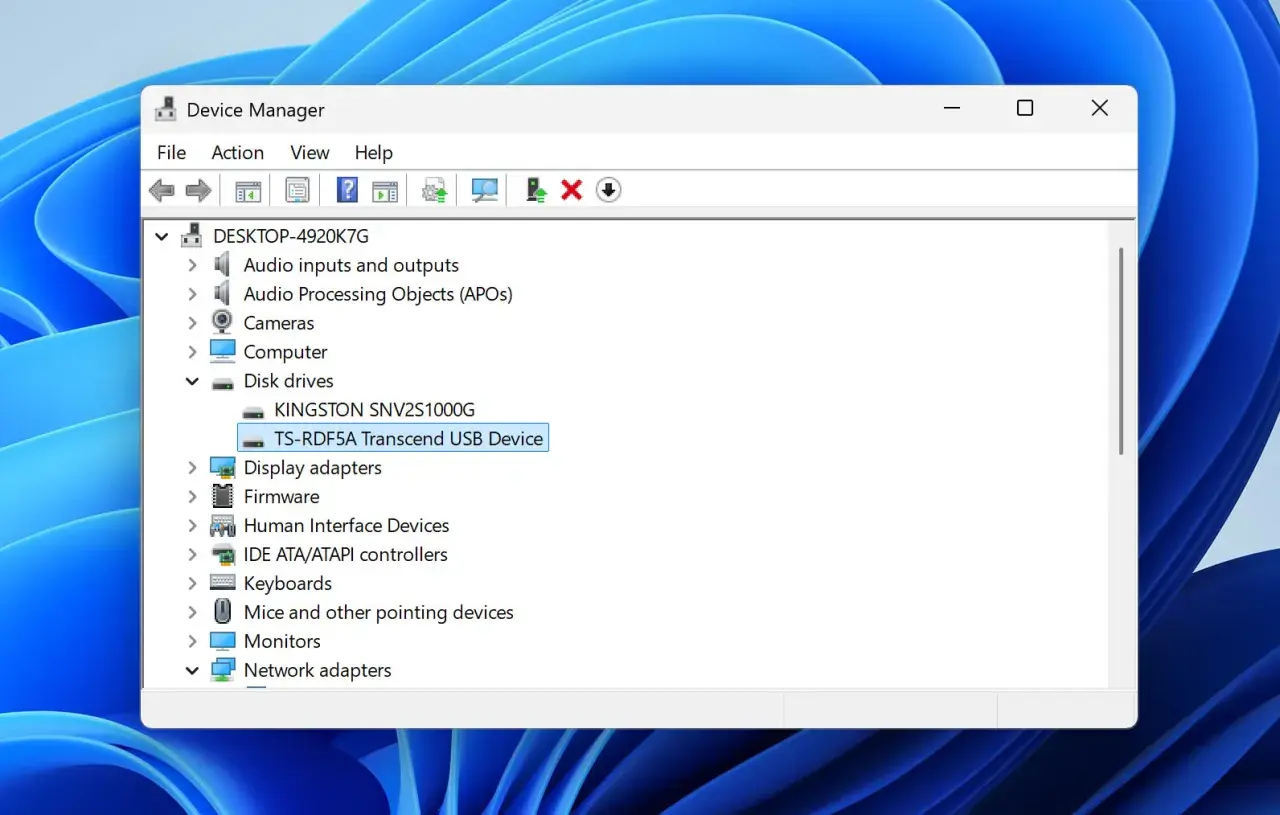The width and height of the screenshot is (1280, 815).
Task: Click the drive icon beside TS-RDF5A Transcend
Action: click(253, 440)
